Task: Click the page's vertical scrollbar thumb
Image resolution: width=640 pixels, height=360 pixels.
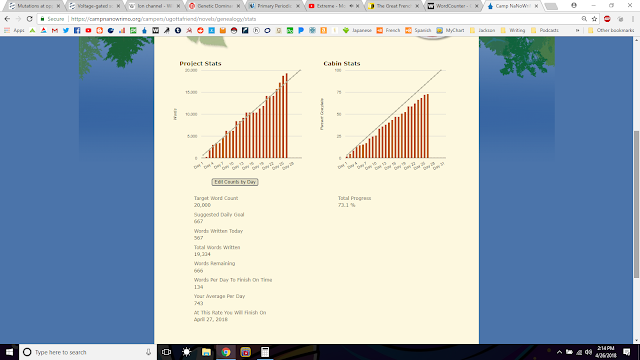Action: [x=636, y=204]
